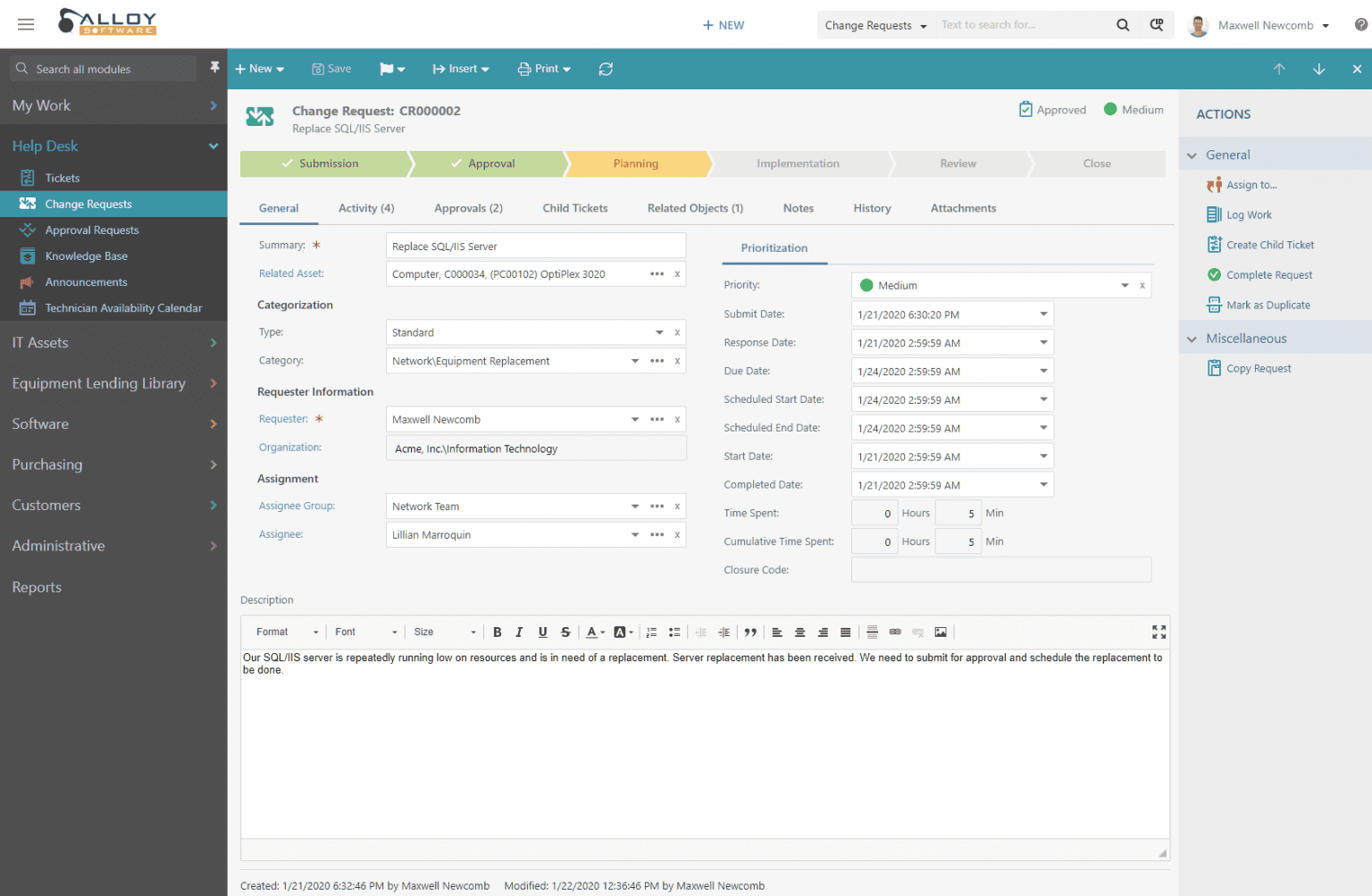Toggle numbered list in the Description editor

pyautogui.click(x=651, y=632)
